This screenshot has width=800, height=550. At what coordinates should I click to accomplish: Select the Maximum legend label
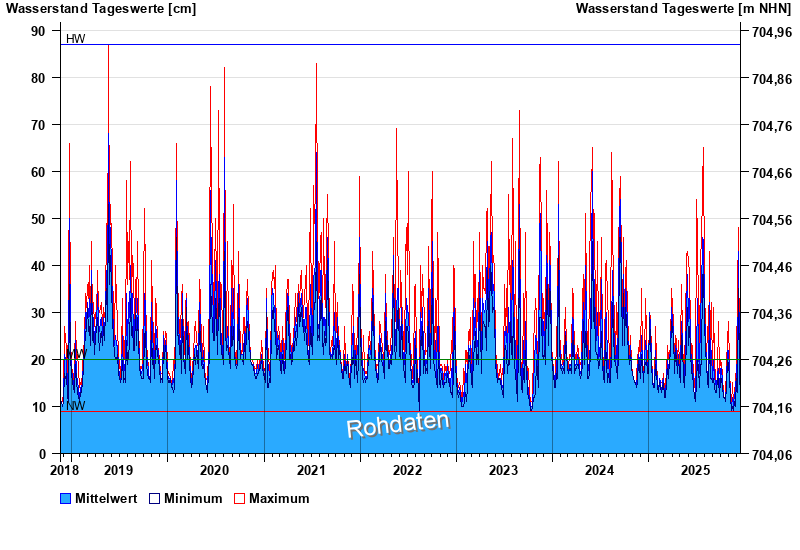[279, 498]
